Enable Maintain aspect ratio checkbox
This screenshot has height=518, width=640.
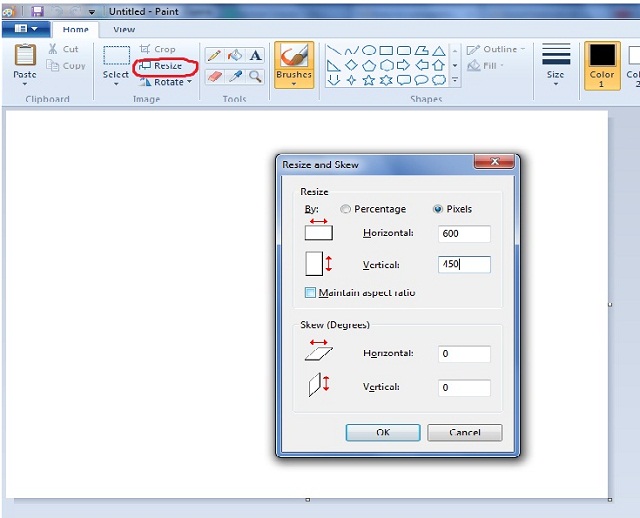tap(310, 293)
